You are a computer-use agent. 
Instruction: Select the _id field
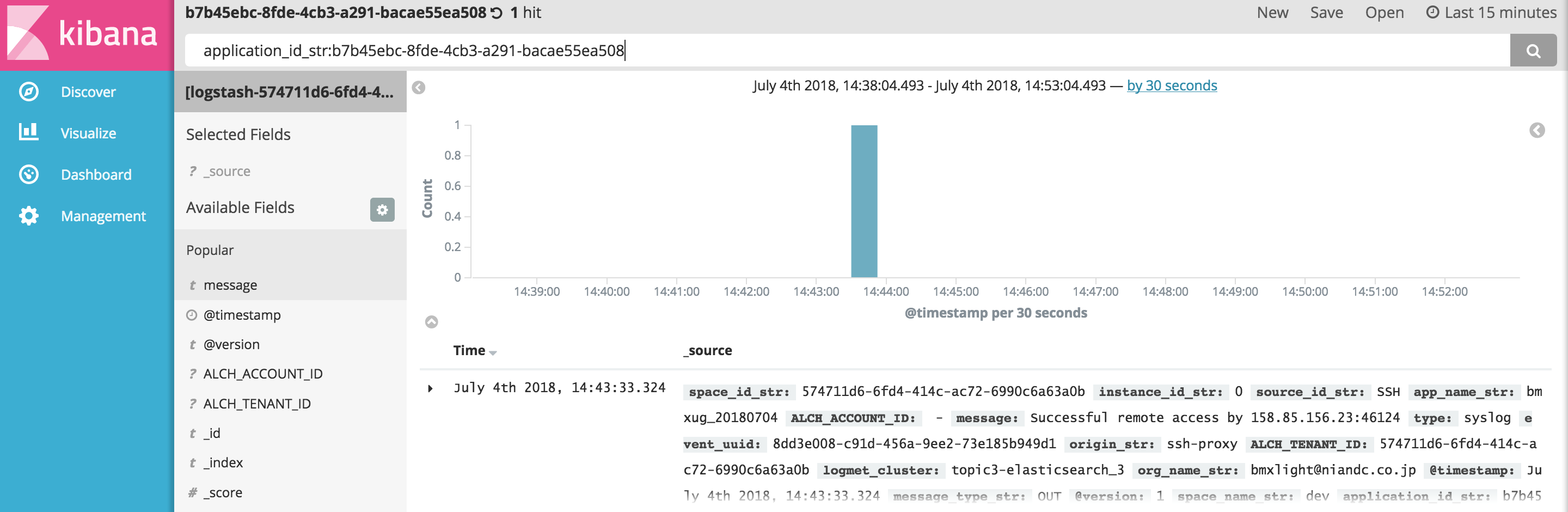pyautogui.click(x=212, y=433)
